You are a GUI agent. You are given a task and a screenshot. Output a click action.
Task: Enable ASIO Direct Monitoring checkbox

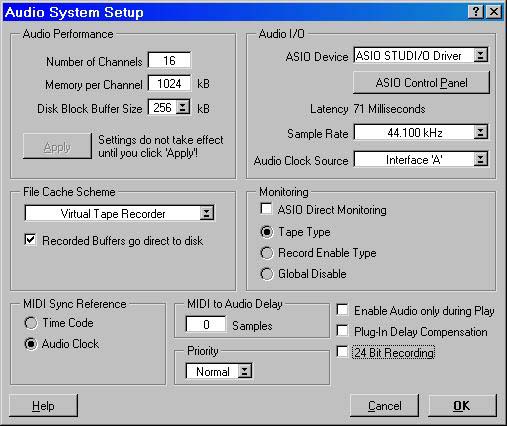[266, 209]
